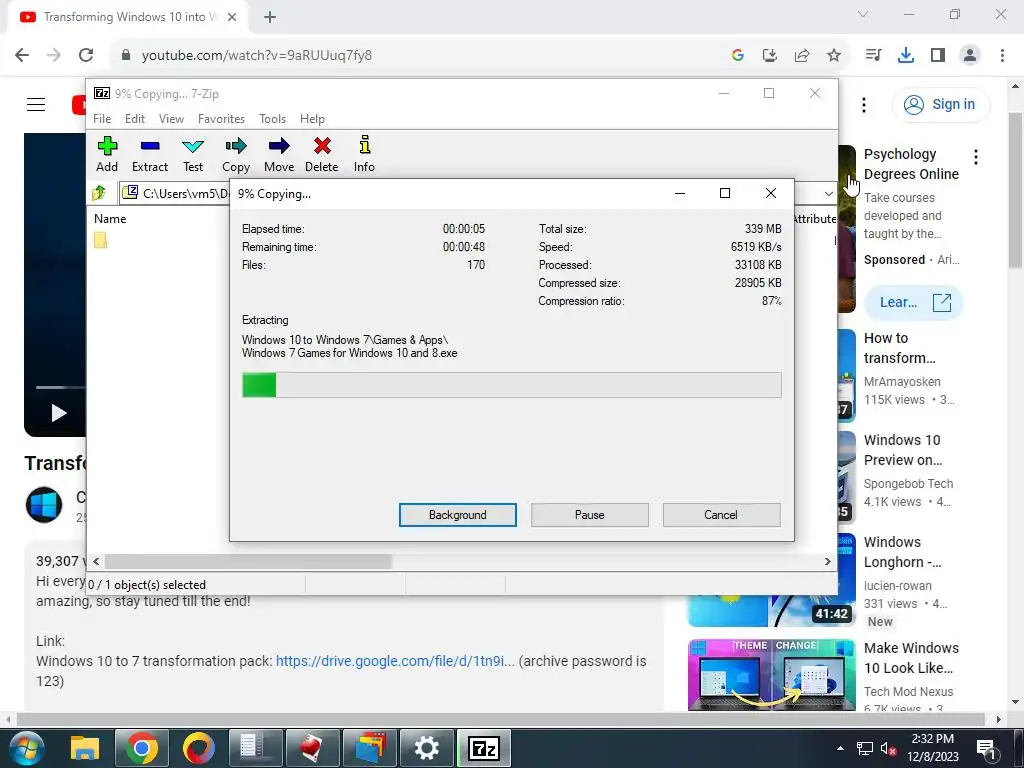Image resolution: width=1024 pixels, height=768 pixels.
Task: Open the Chrome three-dot menu
Action: click(1002, 56)
